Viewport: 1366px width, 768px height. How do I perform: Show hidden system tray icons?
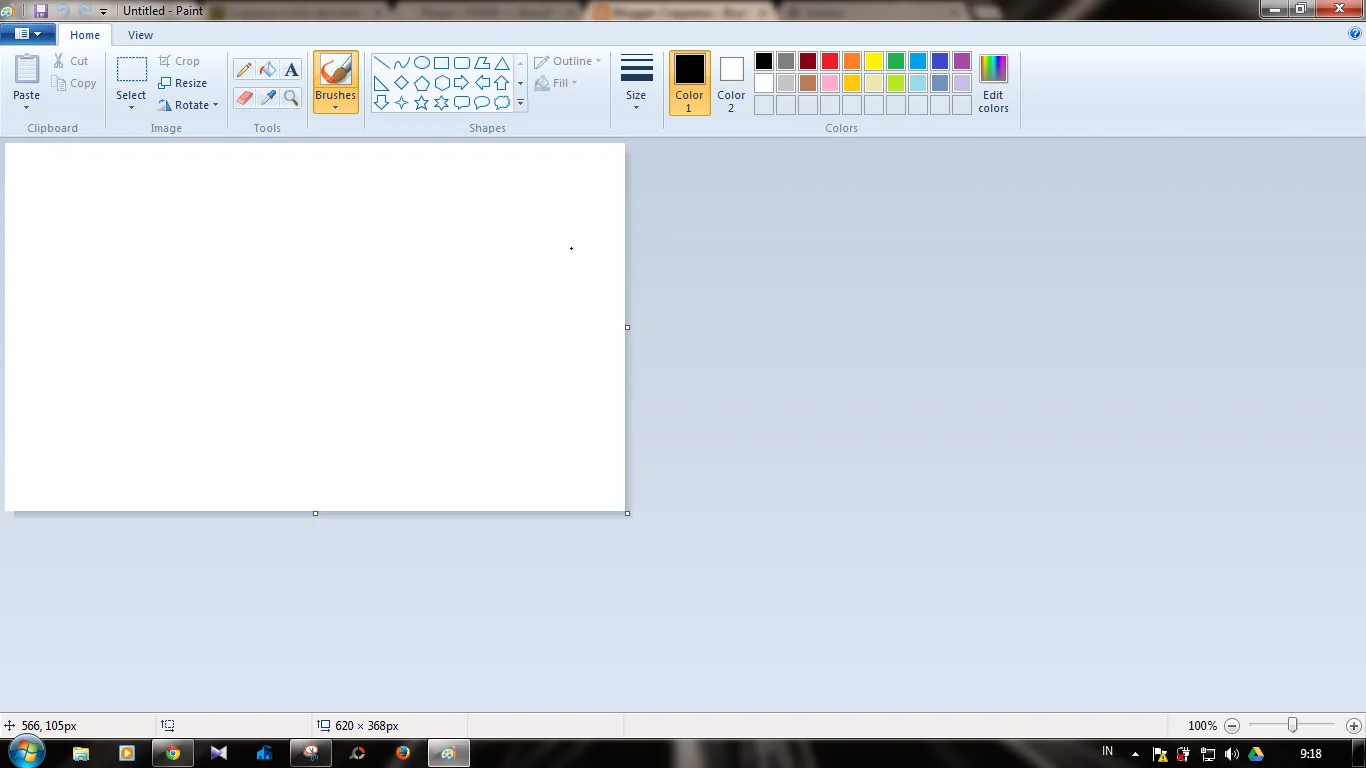click(x=1135, y=754)
